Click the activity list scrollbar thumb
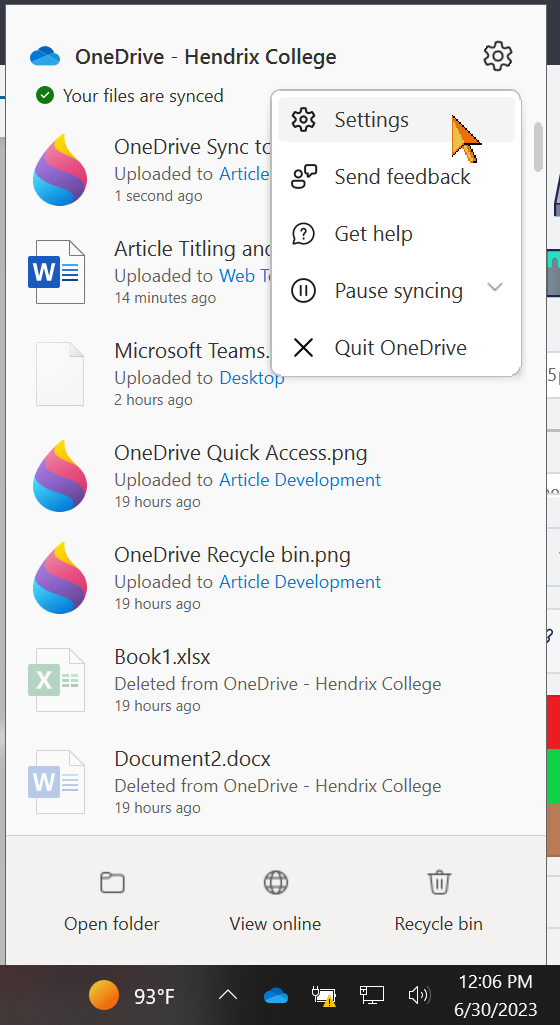The width and height of the screenshot is (560, 1025). pos(538,147)
